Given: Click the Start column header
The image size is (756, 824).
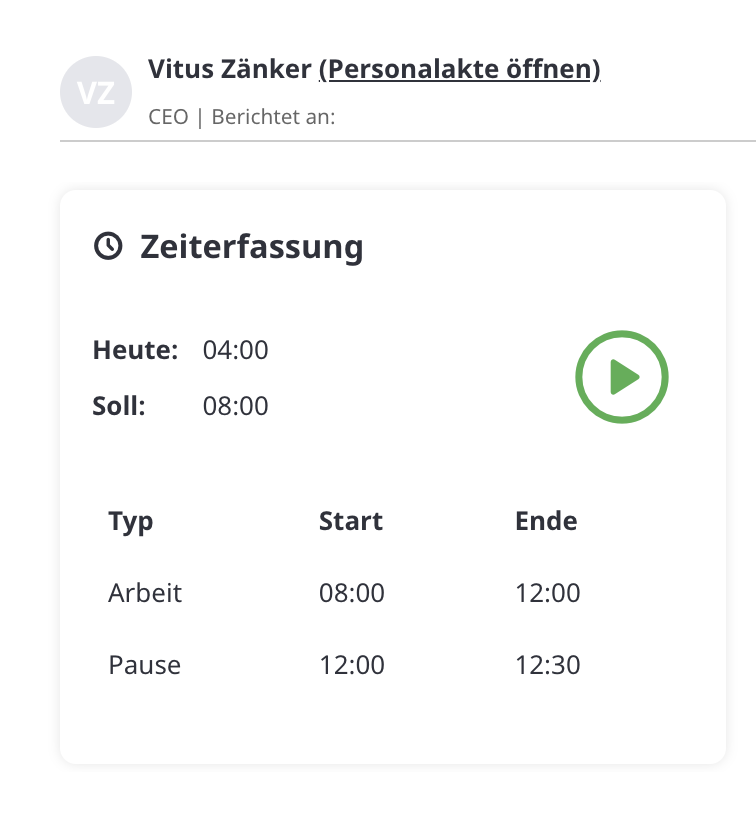Looking at the screenshot, I should pos(351,521).
